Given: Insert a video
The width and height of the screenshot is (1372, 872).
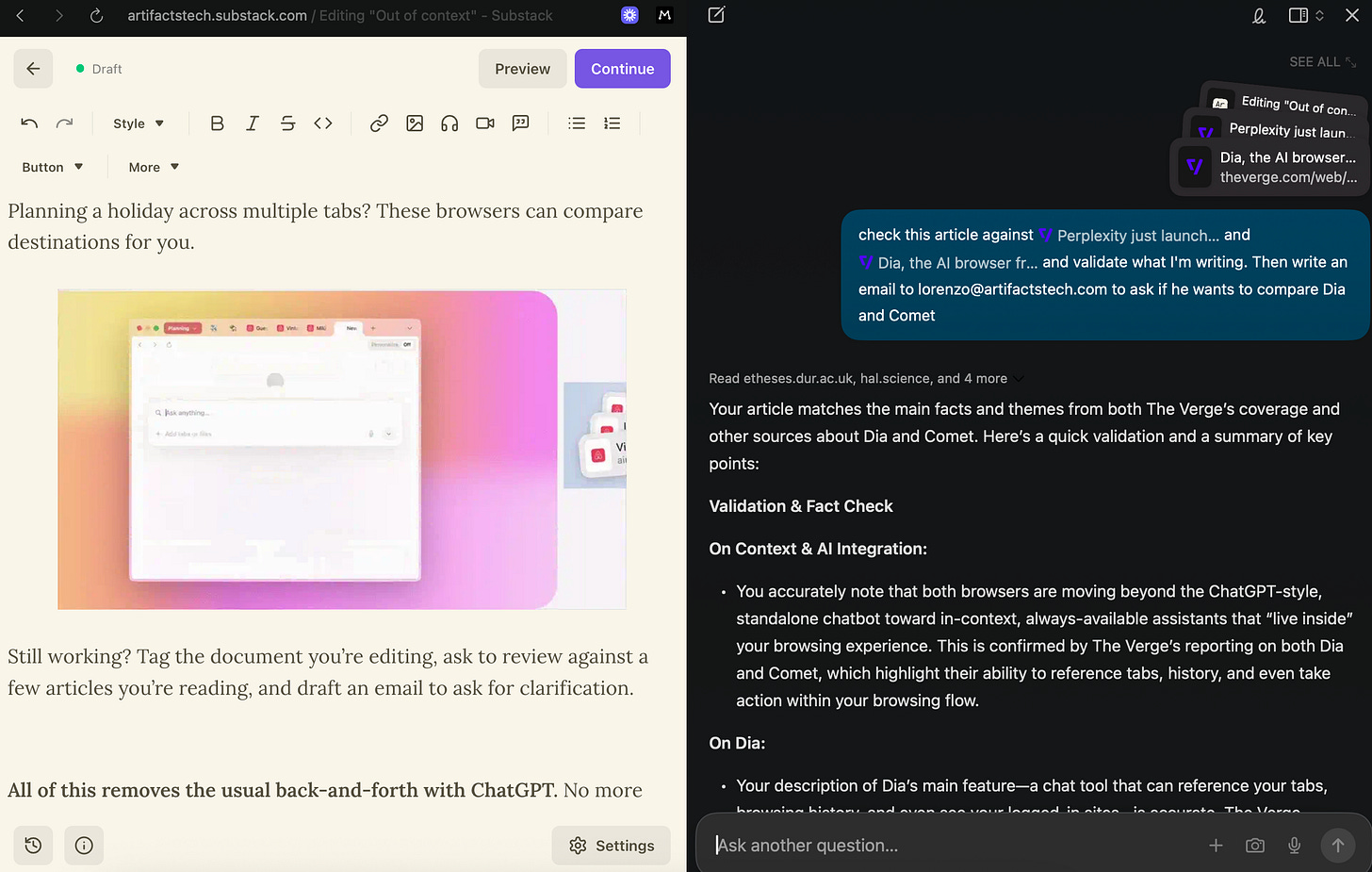Looking at the screenshot, I should click(x=485, y=123).
